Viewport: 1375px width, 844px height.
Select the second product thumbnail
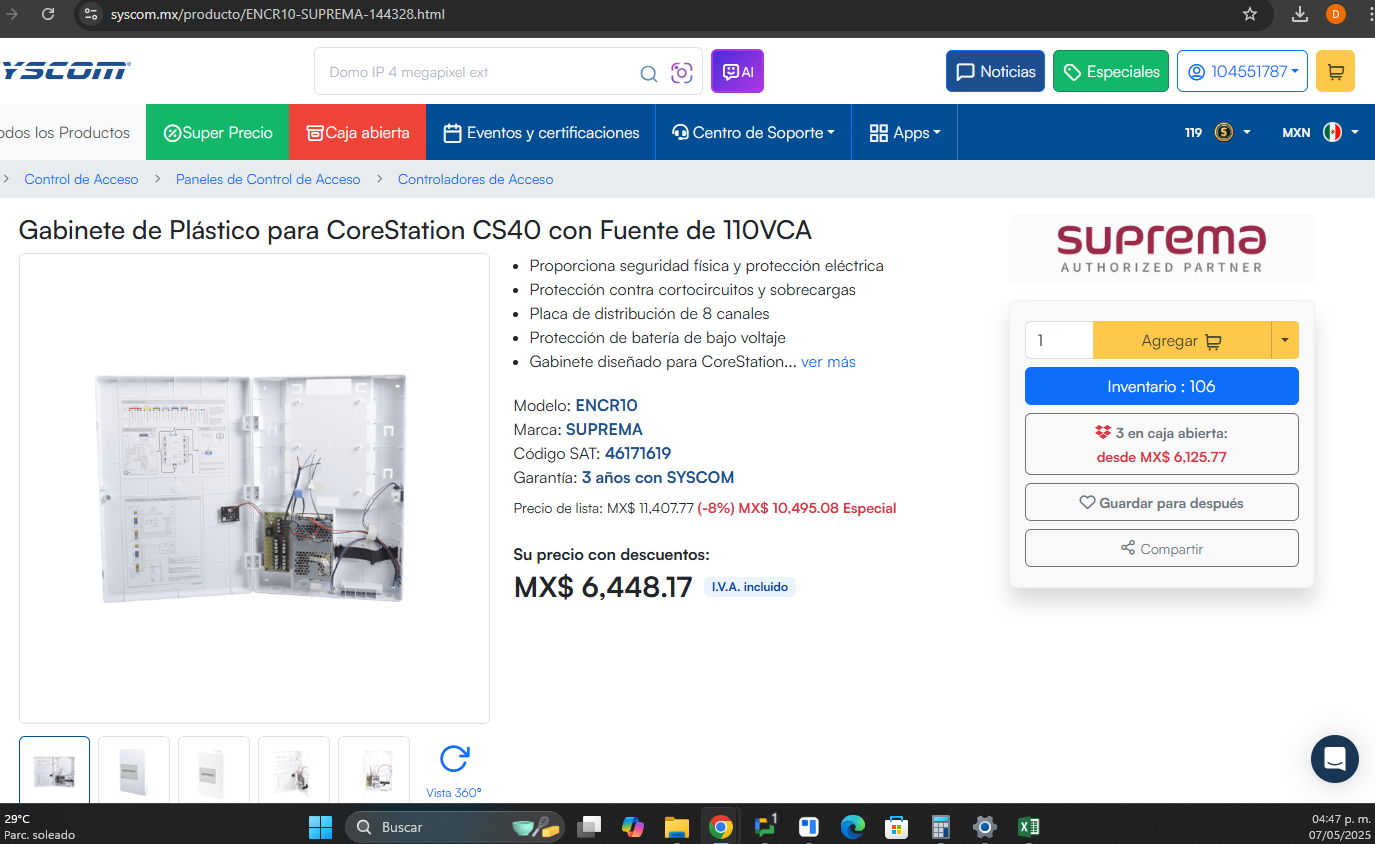134,770
